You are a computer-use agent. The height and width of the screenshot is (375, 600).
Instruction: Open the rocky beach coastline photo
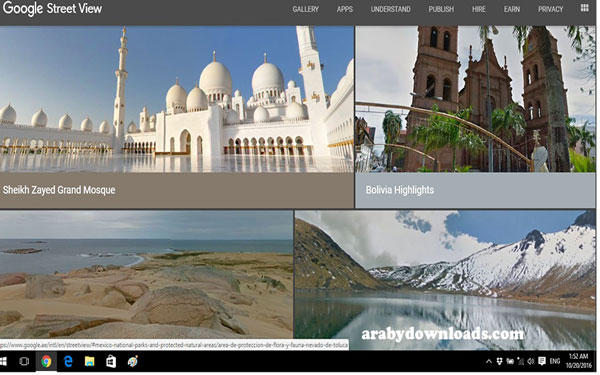pyautogui.click(x=146, y=274)
